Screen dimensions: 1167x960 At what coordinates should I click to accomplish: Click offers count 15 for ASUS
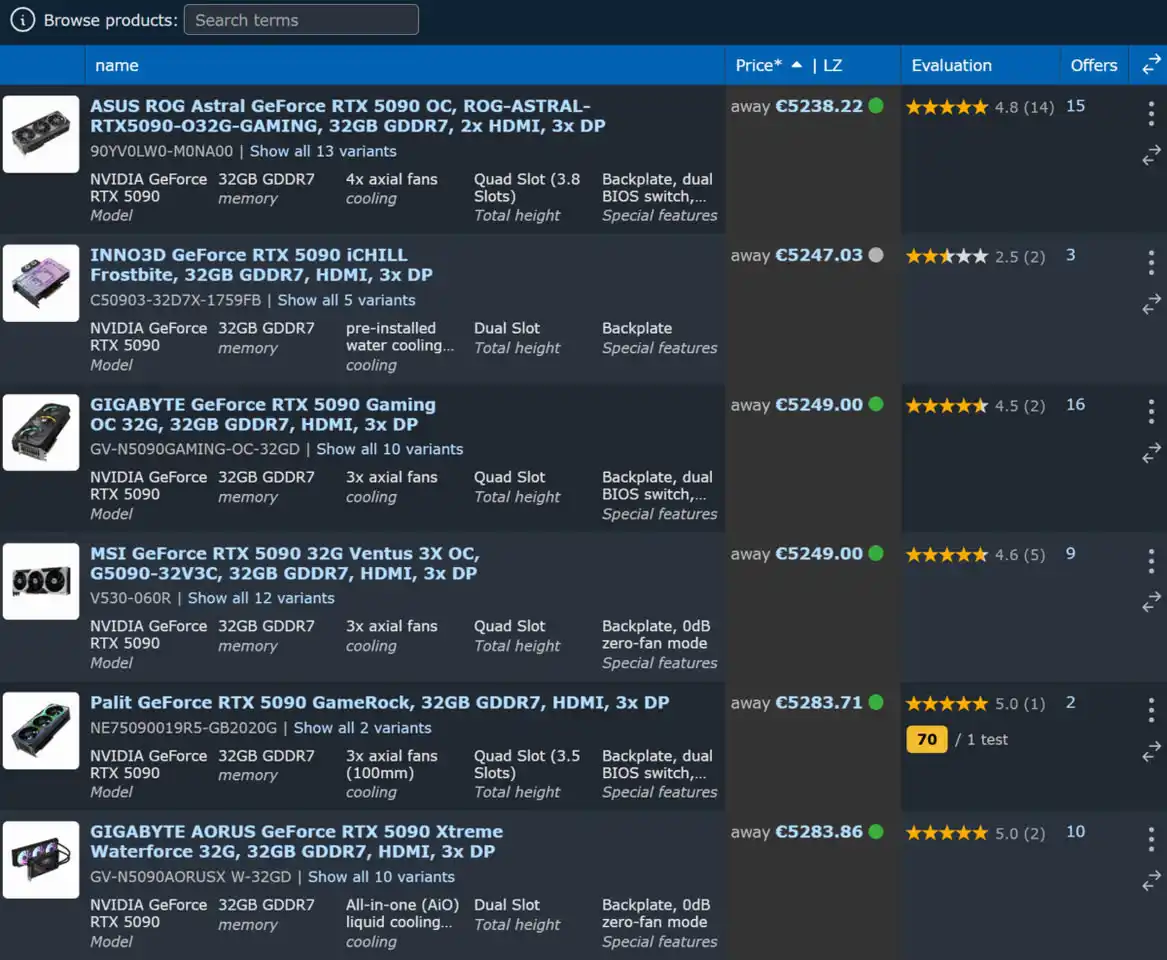click(x=1075, y=106)
